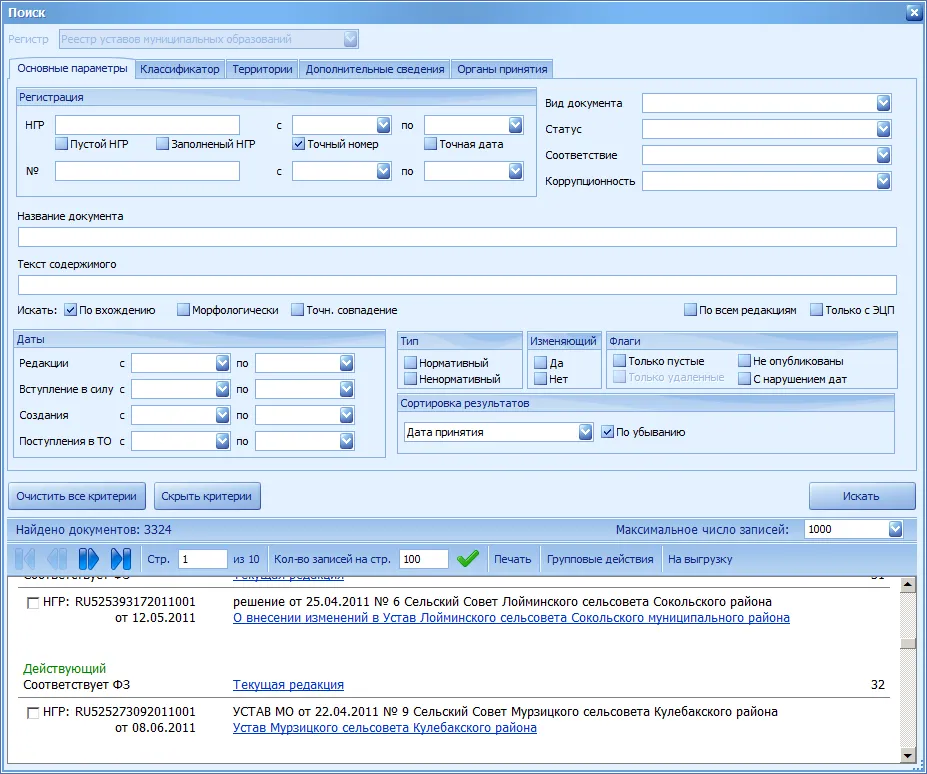Open Лойминского сельсовета Устав changes link

pyautogui.click(x=511, y=618)
